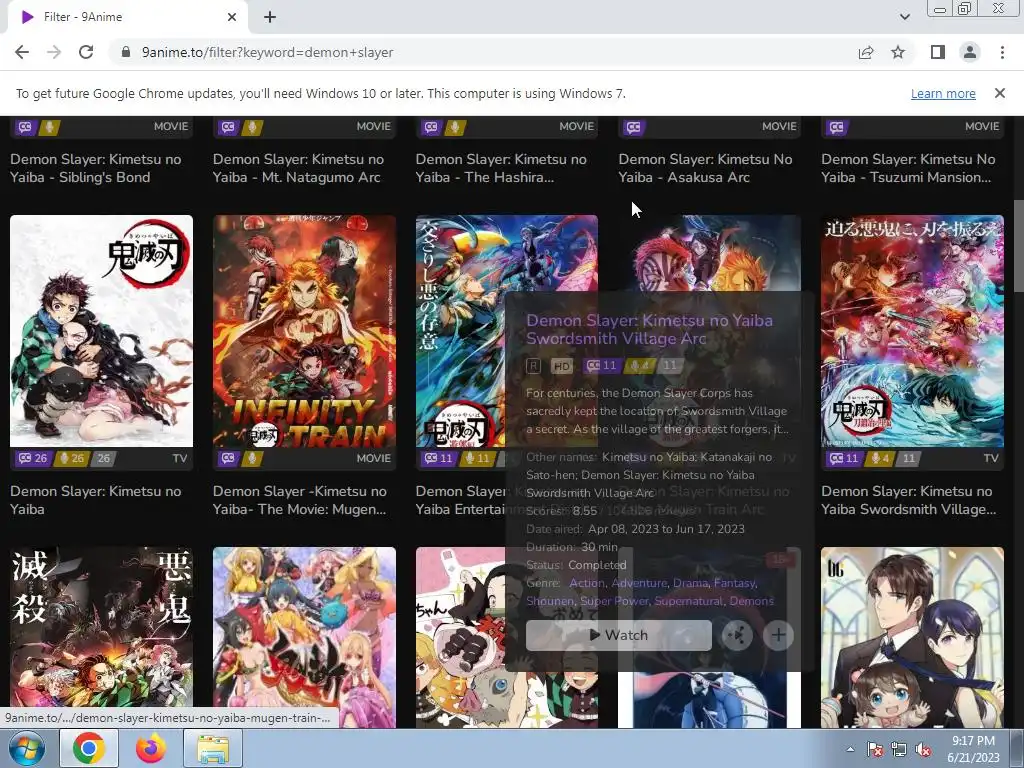Click subtitle count 26 badge
This screenshot has height=768, width=1024.
[x=33, y=458]
